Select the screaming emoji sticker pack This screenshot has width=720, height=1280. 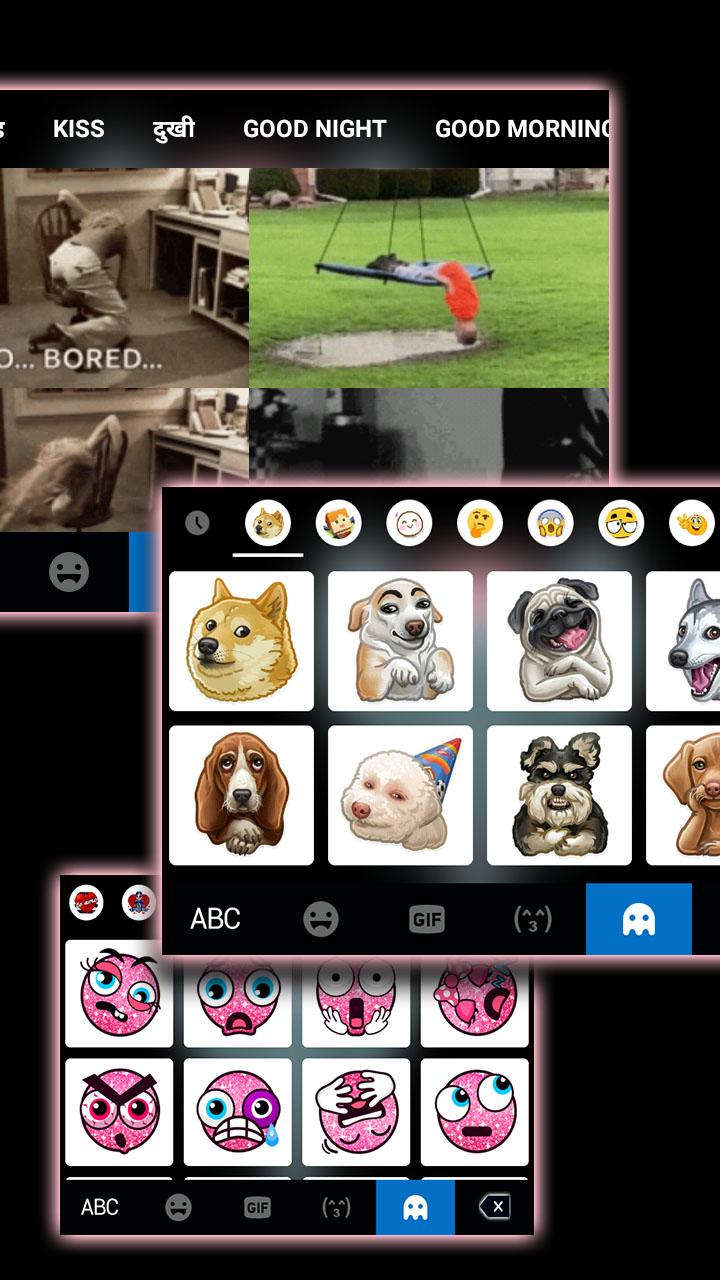pyautogui.click(x=551, y=523)
